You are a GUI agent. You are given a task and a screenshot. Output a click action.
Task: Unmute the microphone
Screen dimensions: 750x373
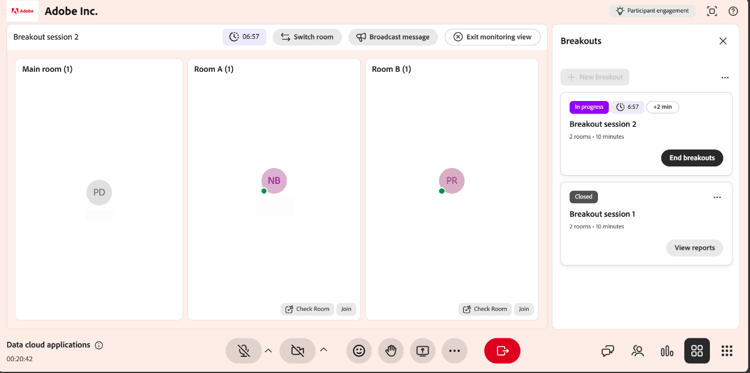point(243,351)
